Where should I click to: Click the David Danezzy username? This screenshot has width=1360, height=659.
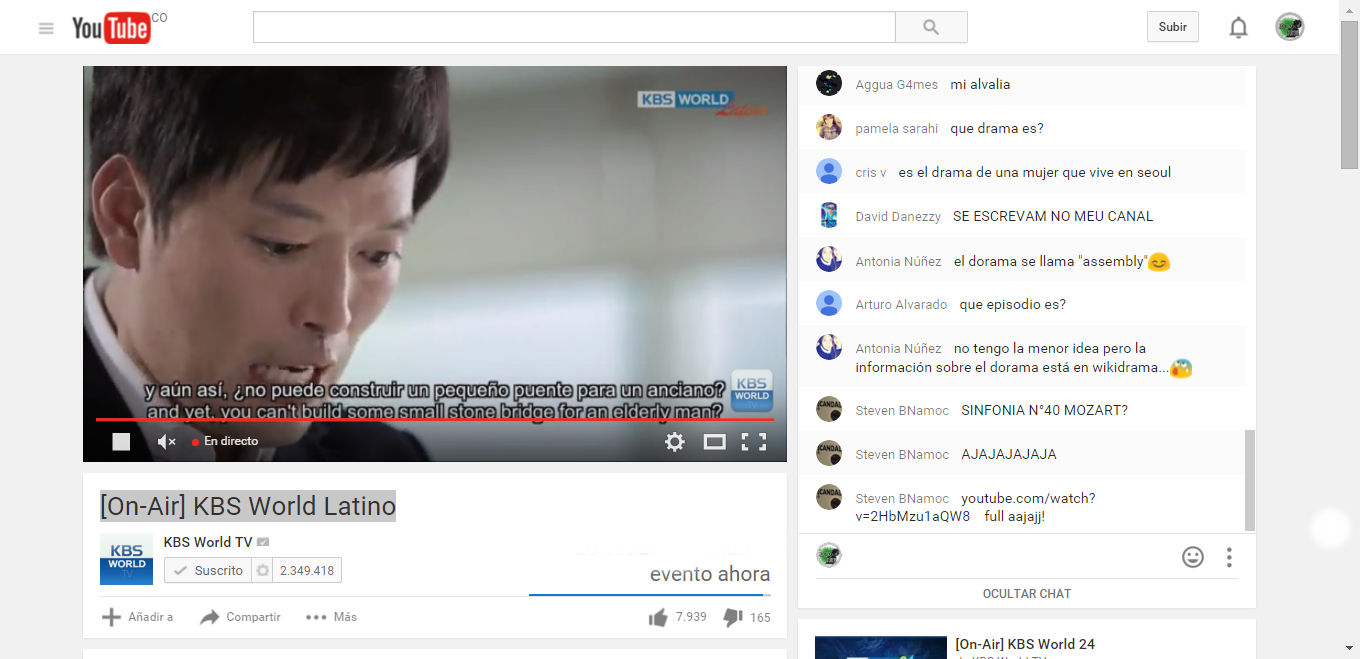(x=898, y=217)
